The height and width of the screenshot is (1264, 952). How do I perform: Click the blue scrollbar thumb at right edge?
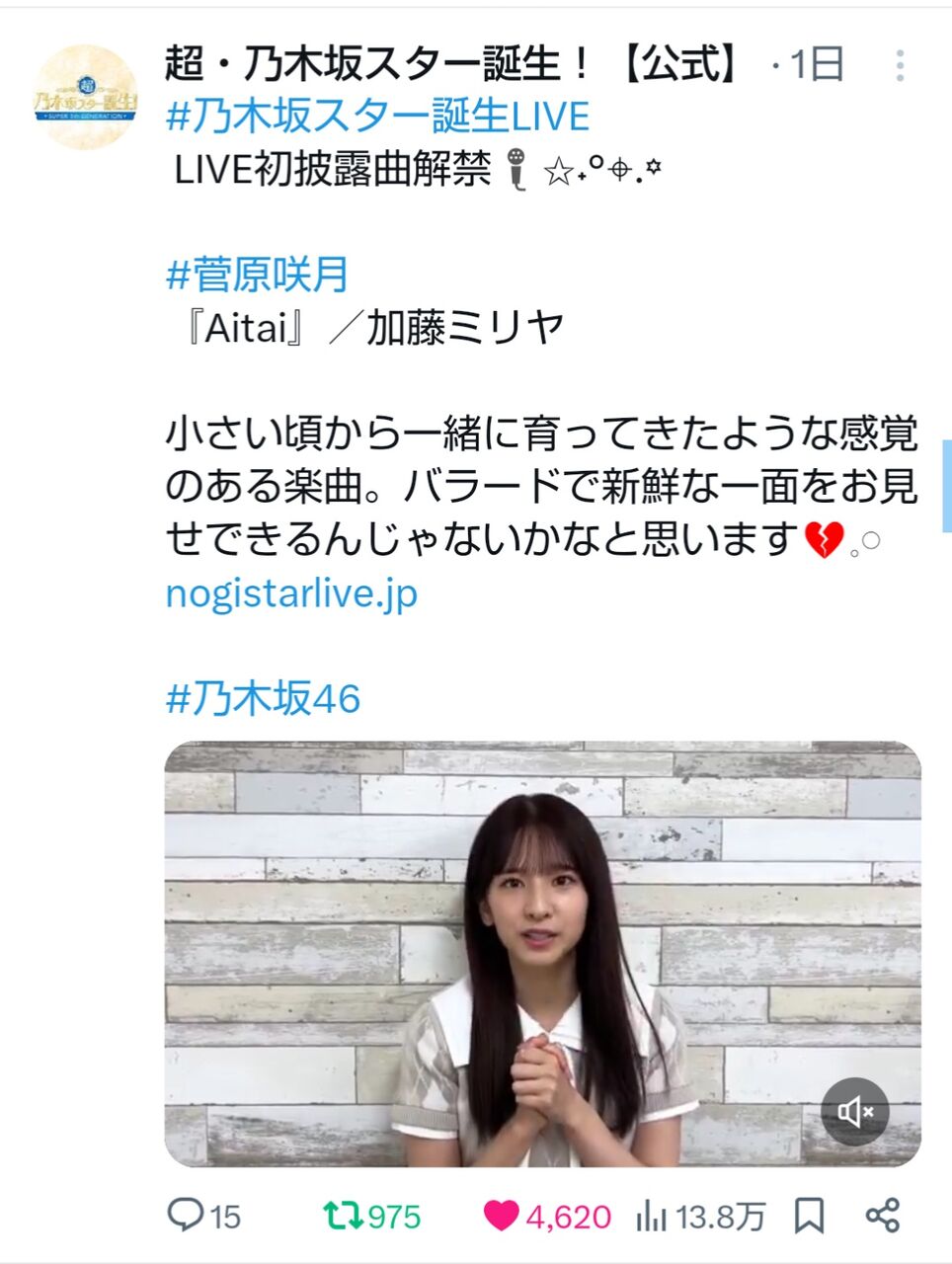pos(947,486)
